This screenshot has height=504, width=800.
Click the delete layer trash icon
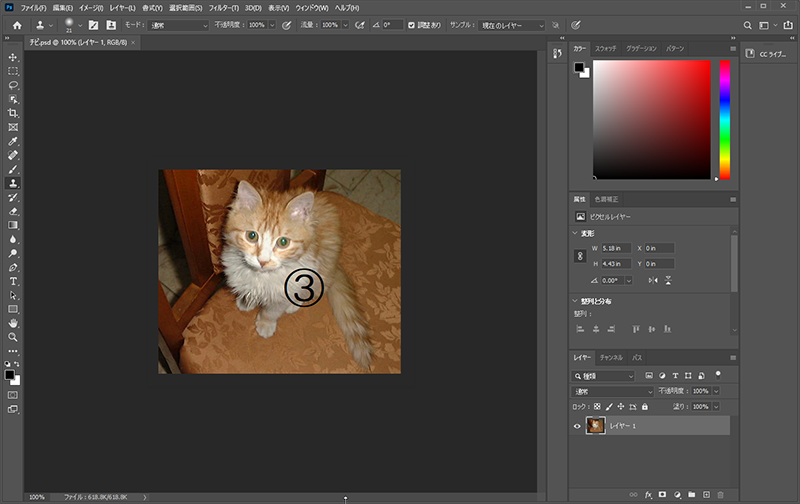pos(720,495)
